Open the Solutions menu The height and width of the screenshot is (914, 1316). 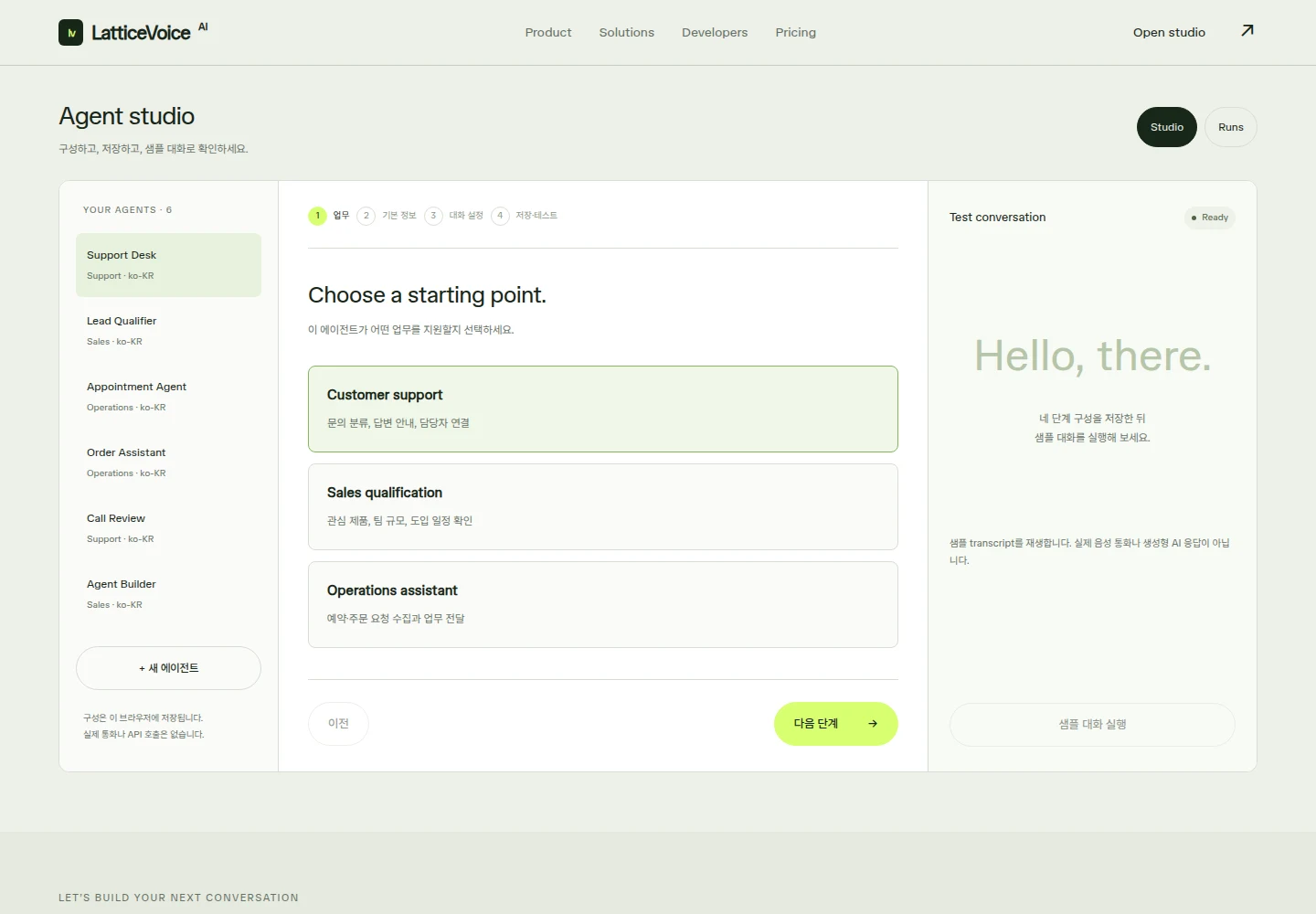pyautogui.click(x=627, y=33)
